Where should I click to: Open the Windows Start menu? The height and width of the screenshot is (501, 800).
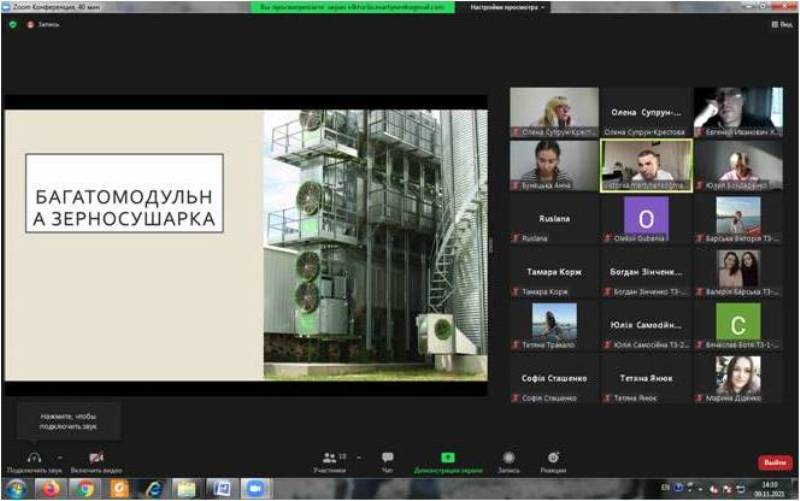point(16,488)
